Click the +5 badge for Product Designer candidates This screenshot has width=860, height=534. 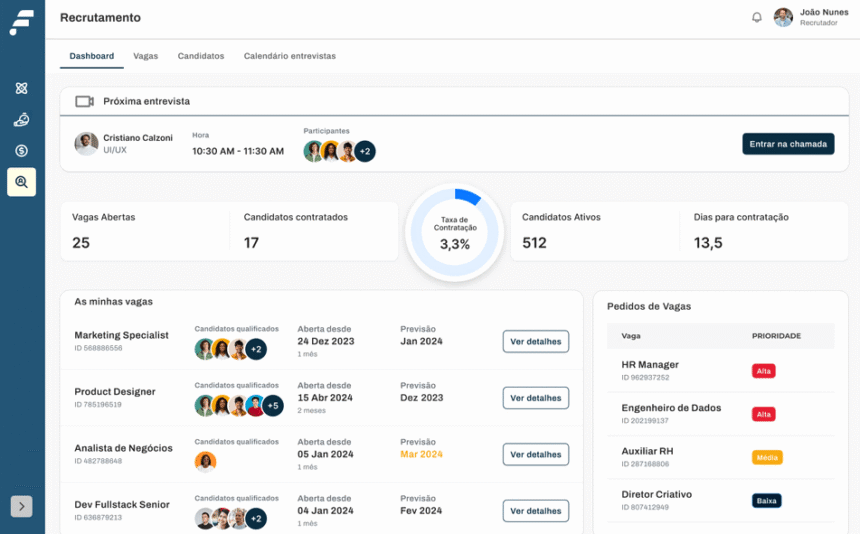click(x=273, y=406)
